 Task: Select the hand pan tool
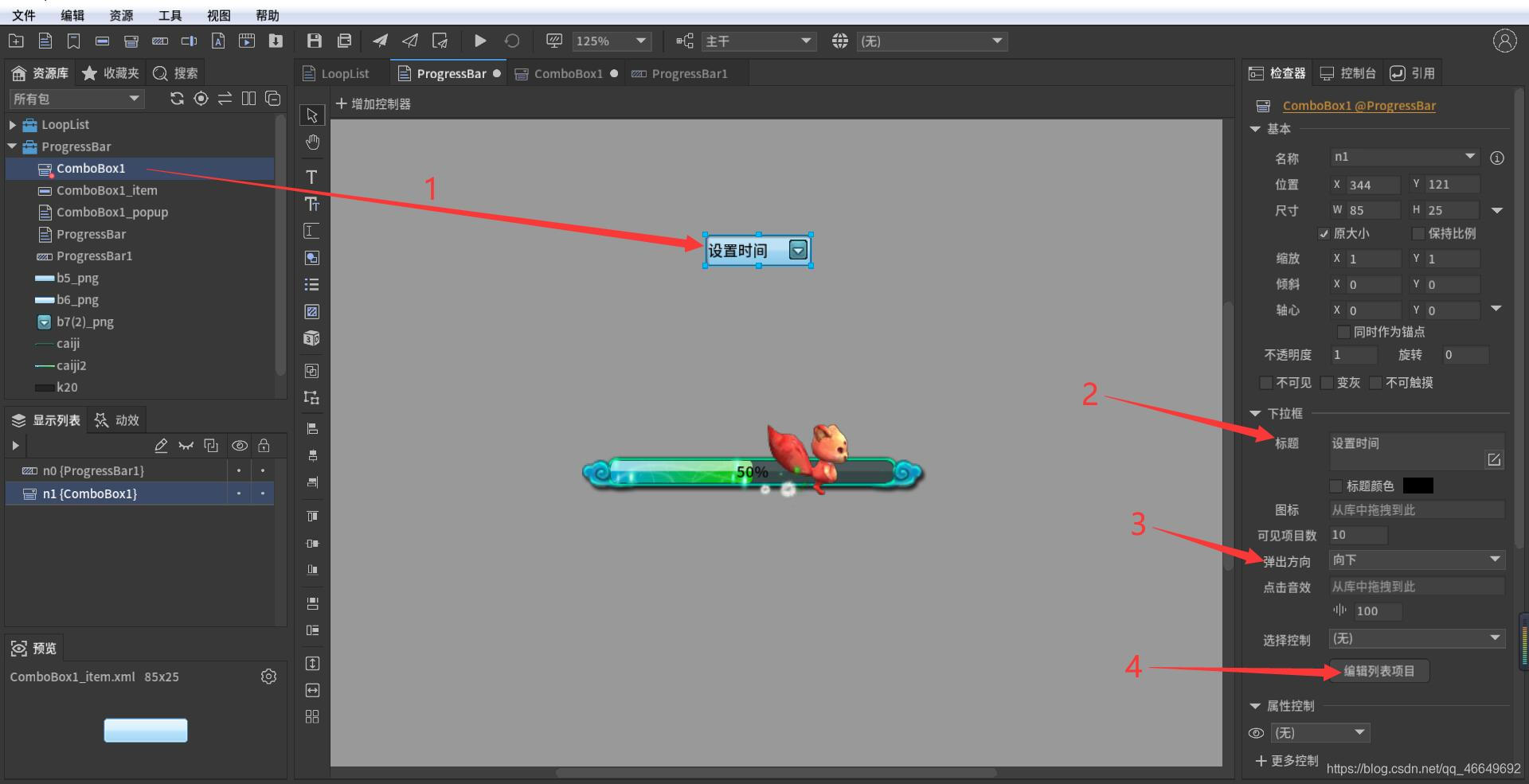pos(312,142)
